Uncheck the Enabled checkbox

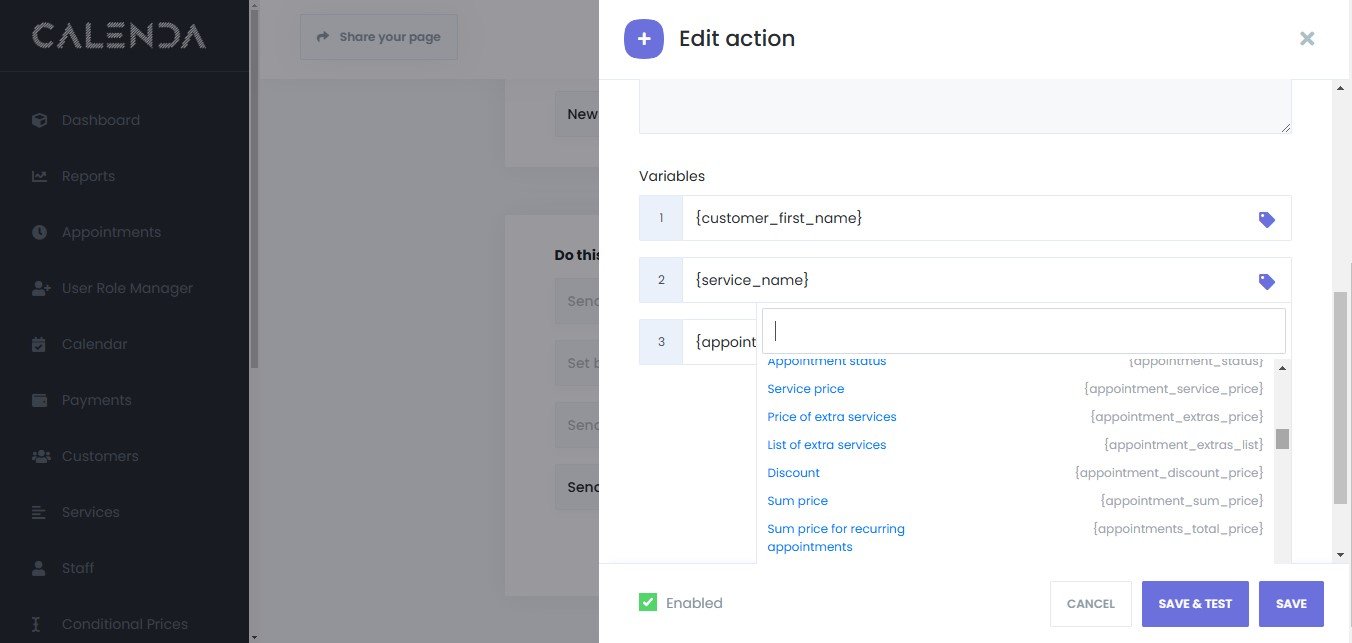click(x=648, y=602)
